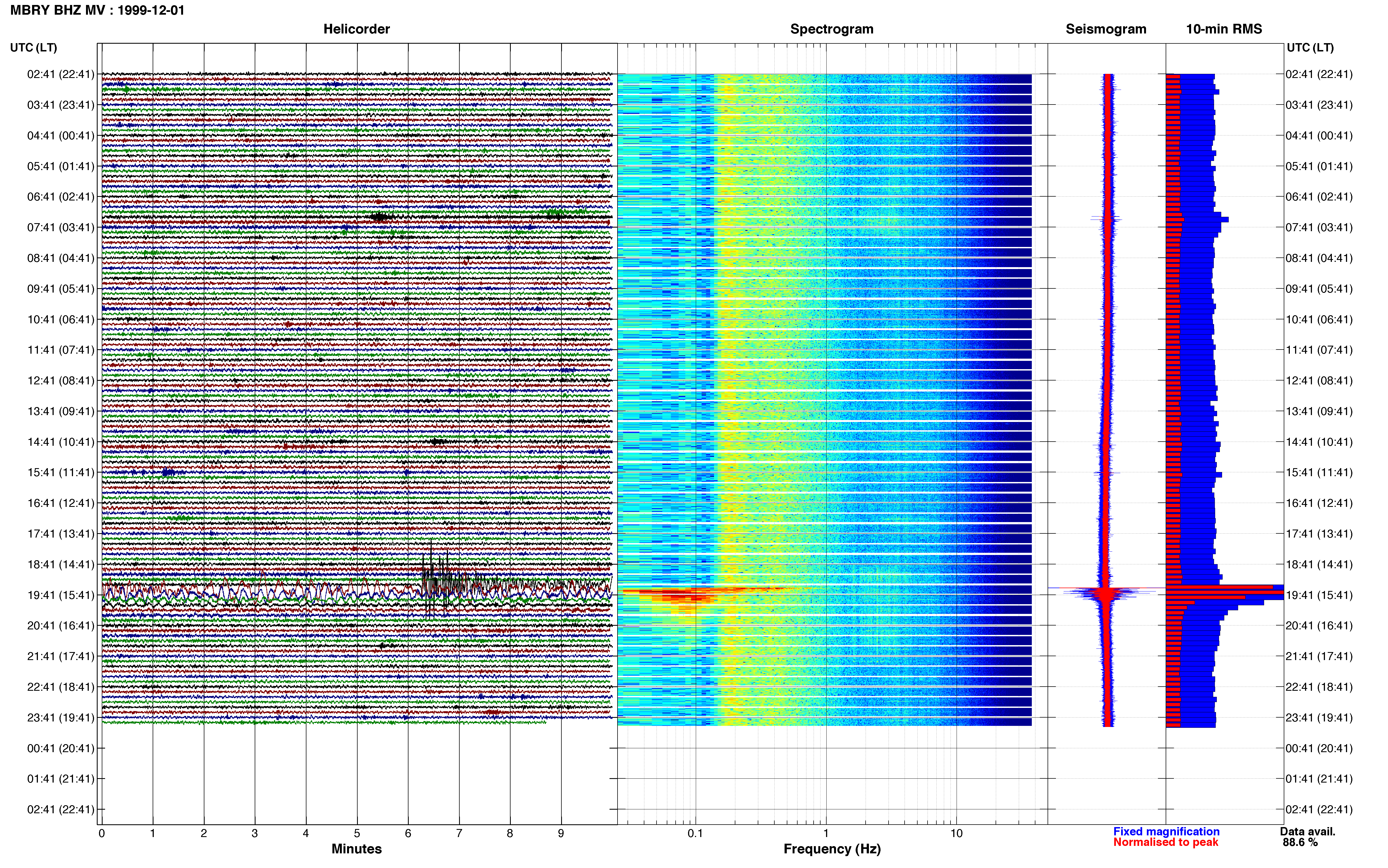Select the Helicorder panel heading
The image size is (1388, 868).
coord(356,29)
